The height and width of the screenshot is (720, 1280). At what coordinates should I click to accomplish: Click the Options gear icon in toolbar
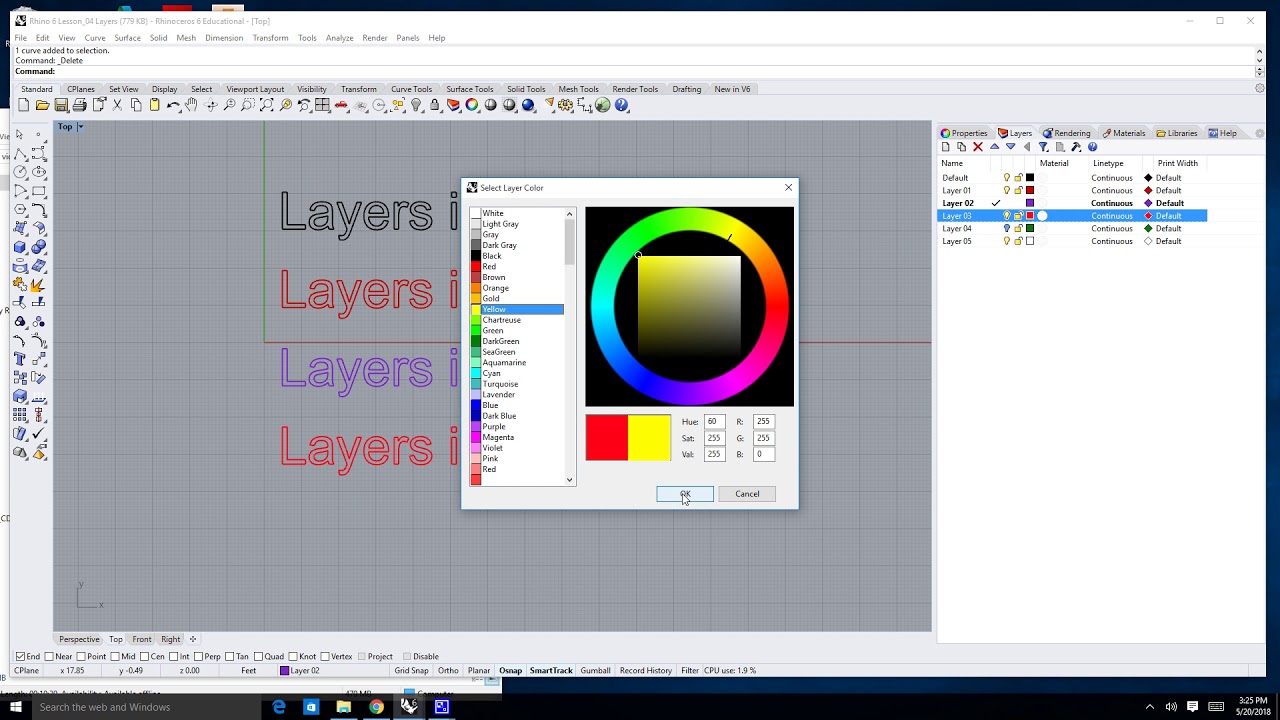point(566,105)
